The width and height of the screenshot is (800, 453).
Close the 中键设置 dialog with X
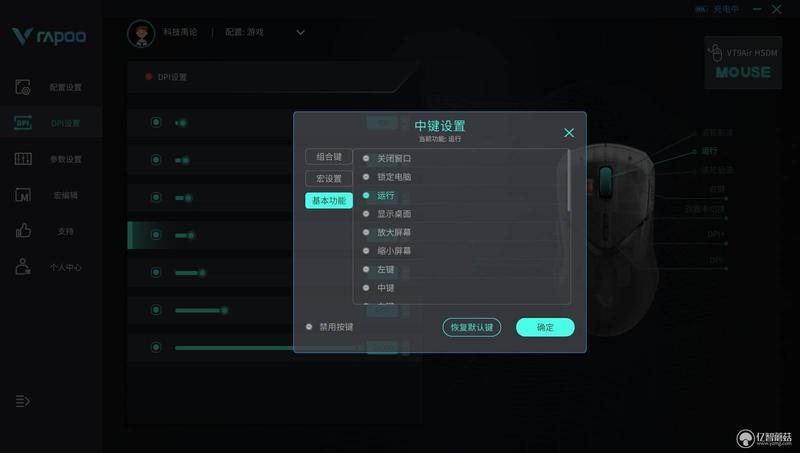569,133
